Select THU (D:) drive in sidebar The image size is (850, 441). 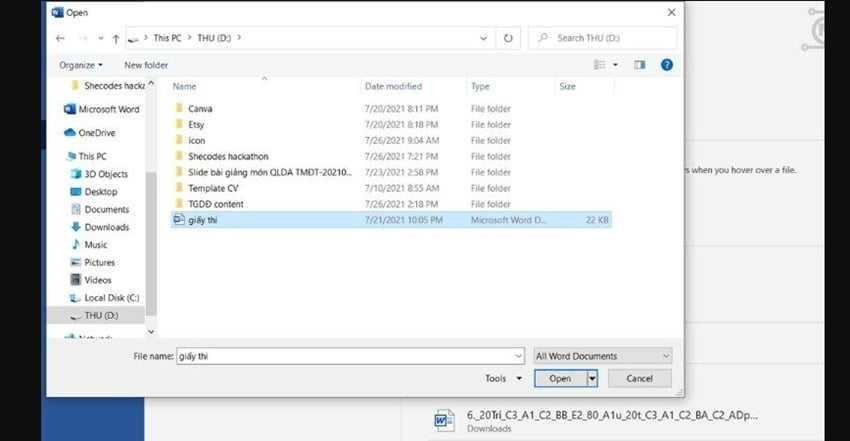point(96,315)
